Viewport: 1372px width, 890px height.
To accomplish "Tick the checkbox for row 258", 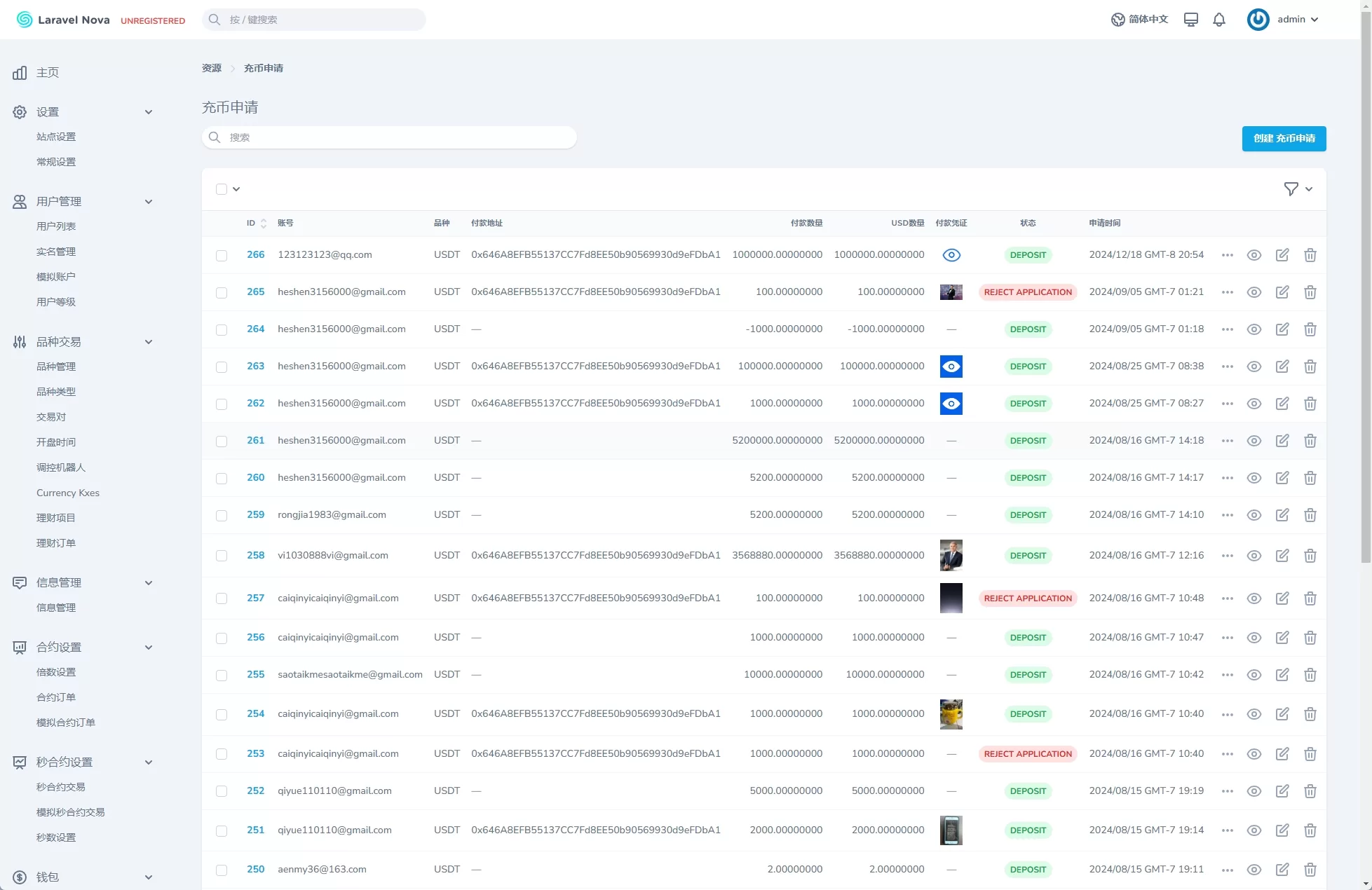I will (x=222, y=556).
